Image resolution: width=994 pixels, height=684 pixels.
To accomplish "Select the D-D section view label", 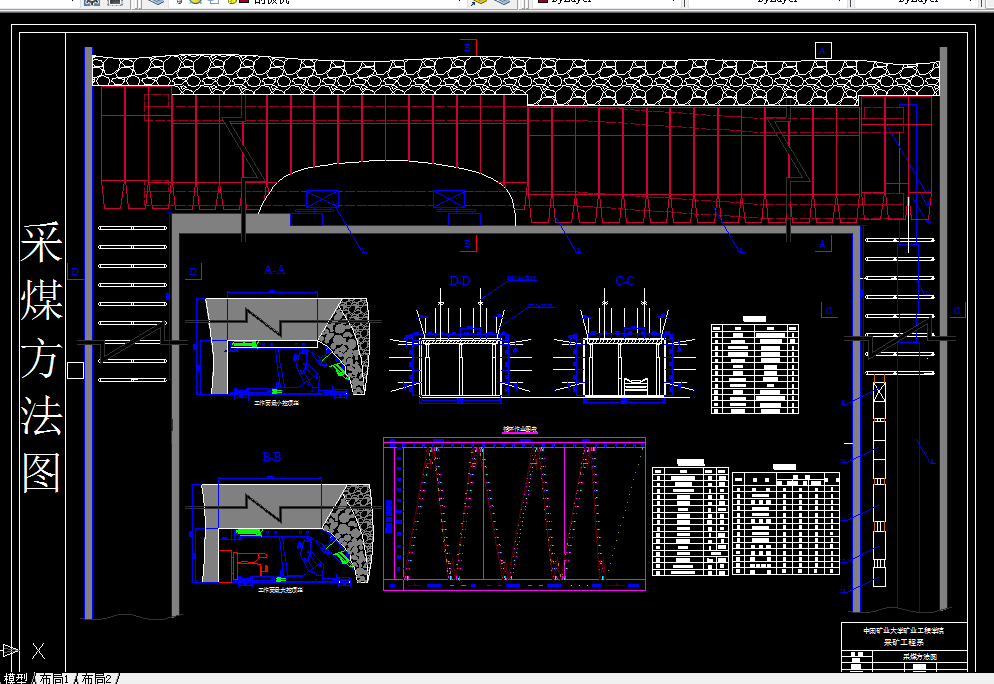I will tap(460, 281).
